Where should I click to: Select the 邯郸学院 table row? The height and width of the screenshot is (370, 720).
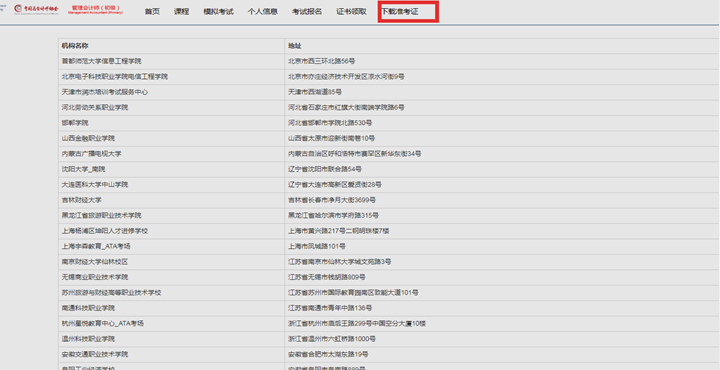(x=388, y=123)
